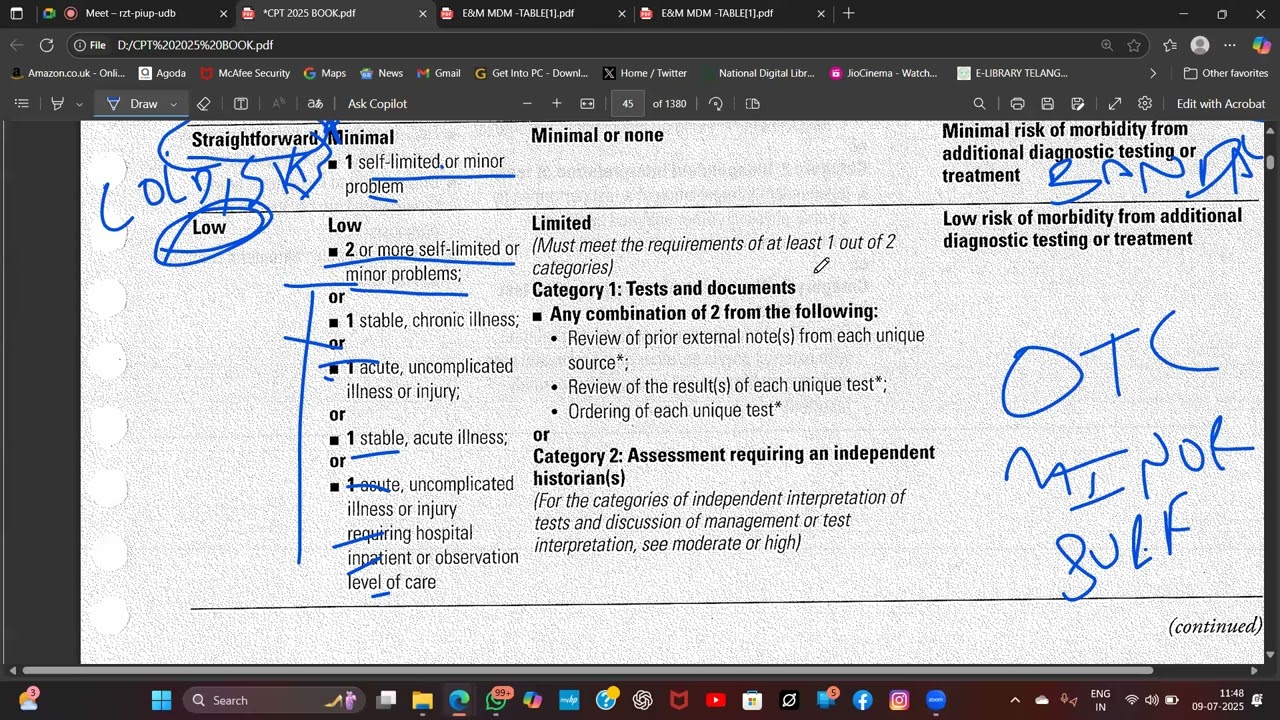
Task: Click the page number field showing 45
Action: click(x=628, y=104)
